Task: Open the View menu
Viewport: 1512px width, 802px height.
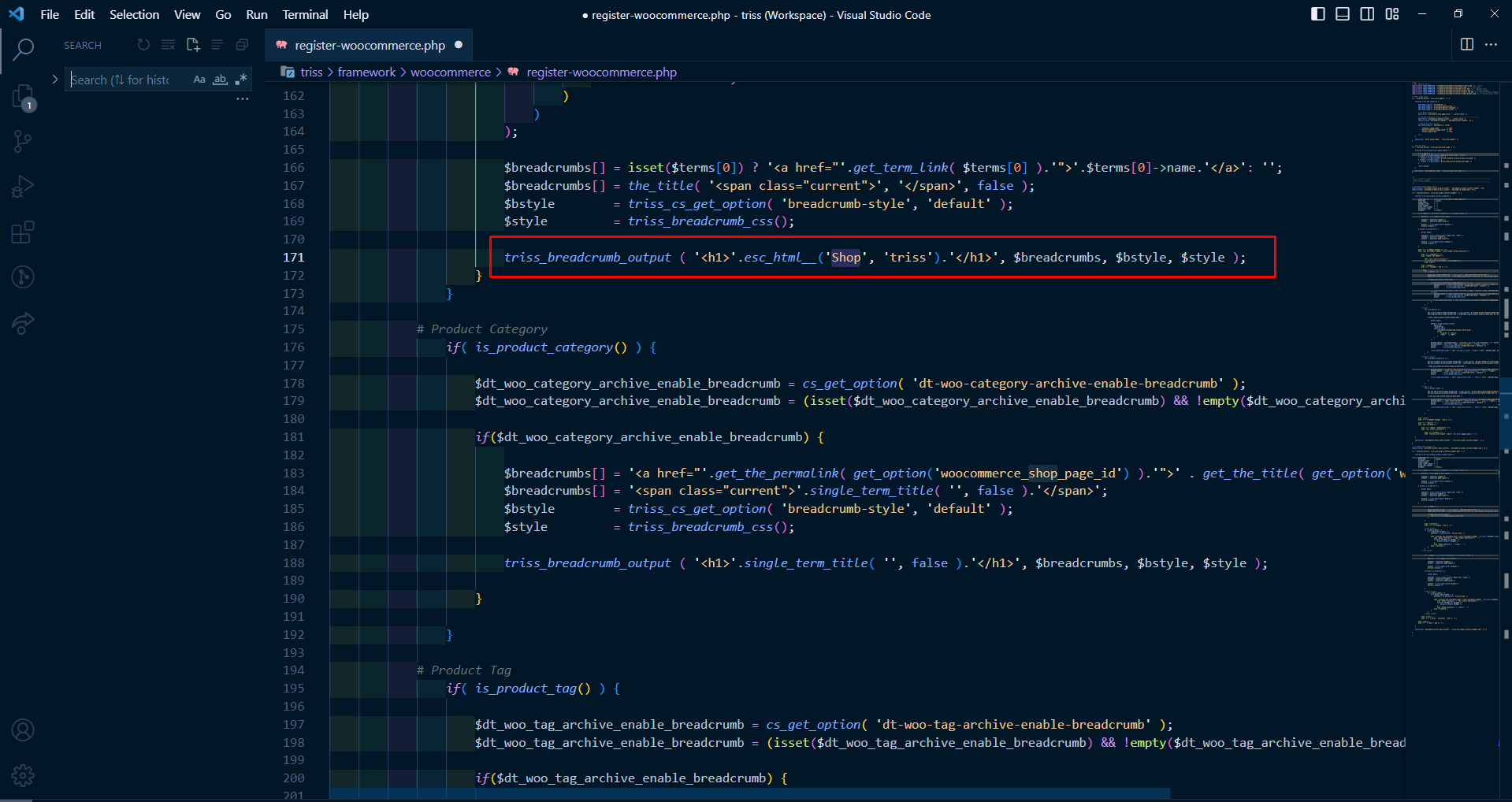Action: (x=187, y=14)
